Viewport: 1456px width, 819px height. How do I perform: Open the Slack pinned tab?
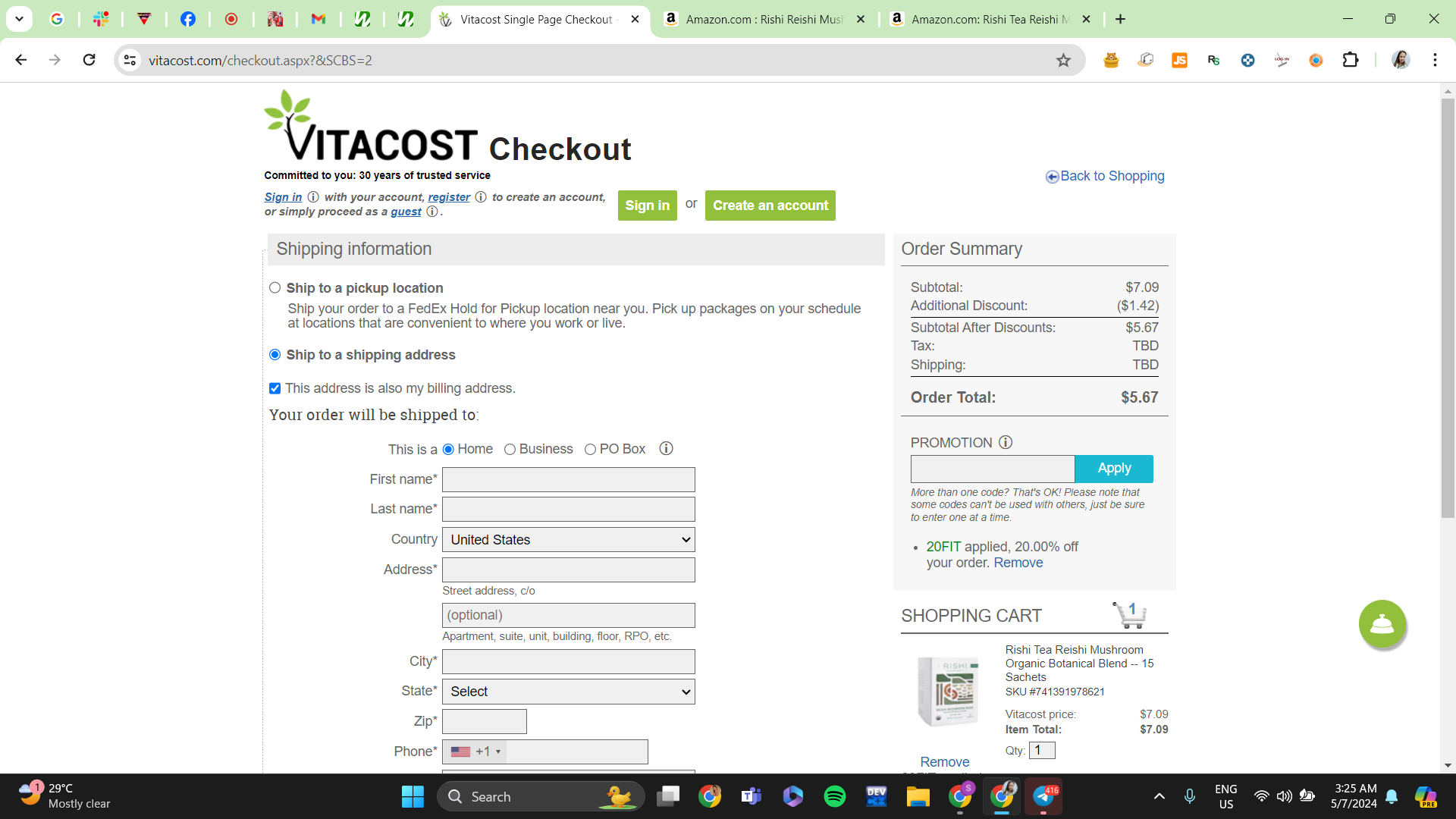tap(100, 19)
